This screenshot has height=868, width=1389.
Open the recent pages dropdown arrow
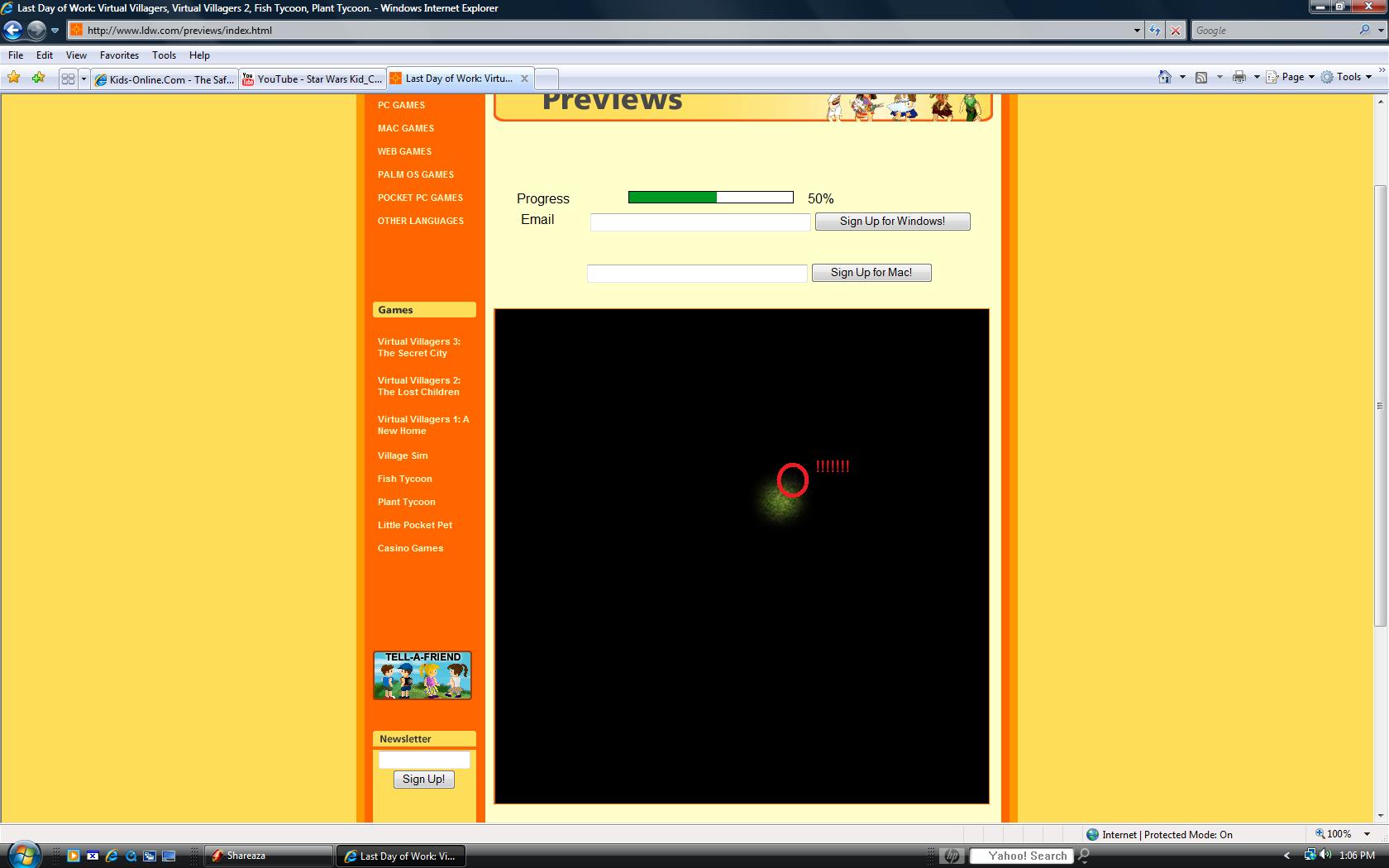pyautogui.click(x=55, y=31)
